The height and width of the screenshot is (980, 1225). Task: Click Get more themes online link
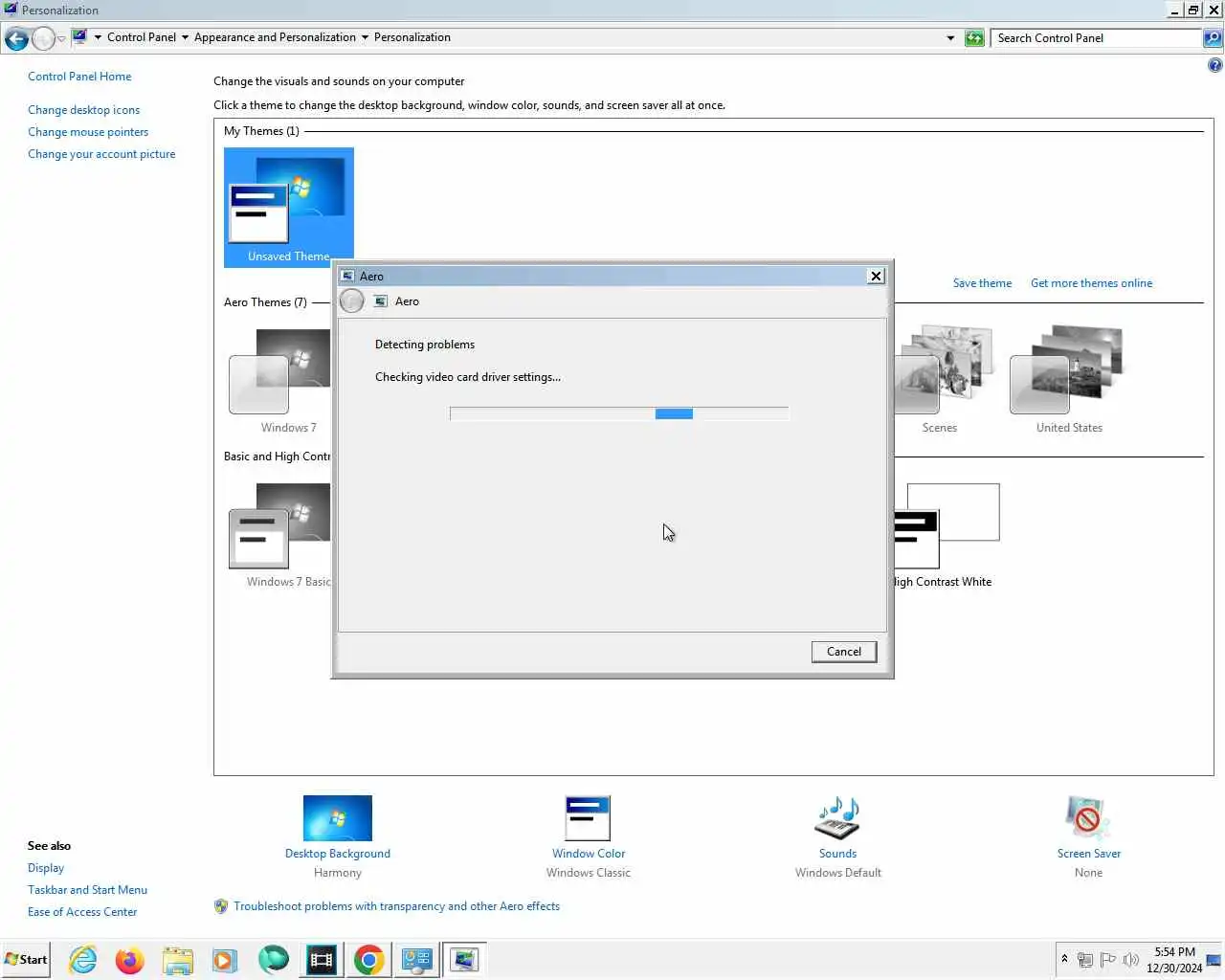(1091, 283)
